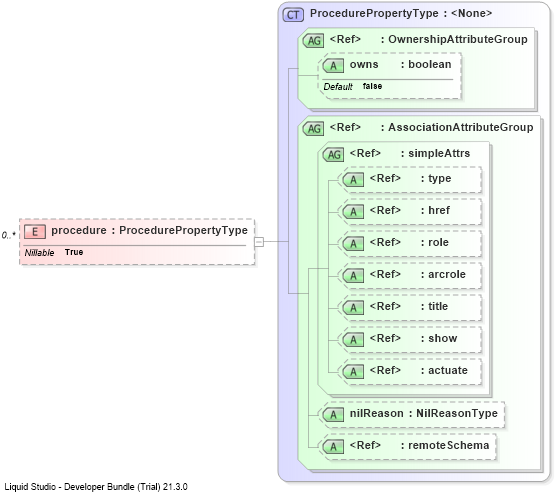Select the ': arcrole' attribute reference
Viewport: 555px width, 492px height.
(443, 274)
